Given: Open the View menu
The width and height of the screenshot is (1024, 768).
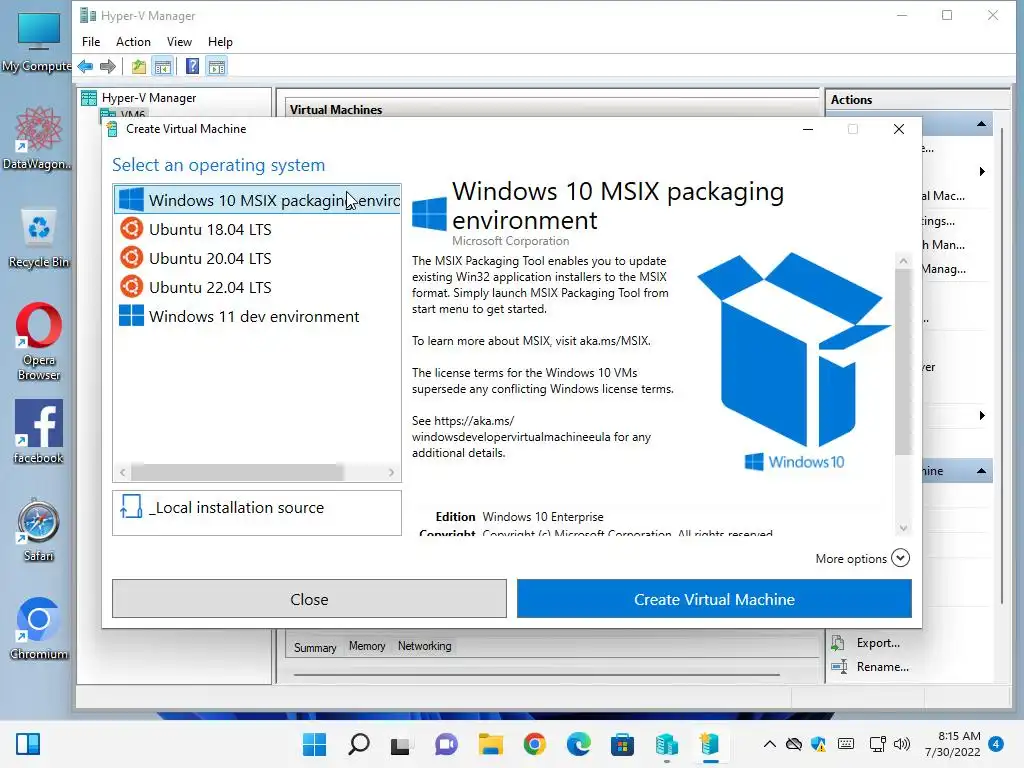Looking at the screenshot, I should coord(179,42).
